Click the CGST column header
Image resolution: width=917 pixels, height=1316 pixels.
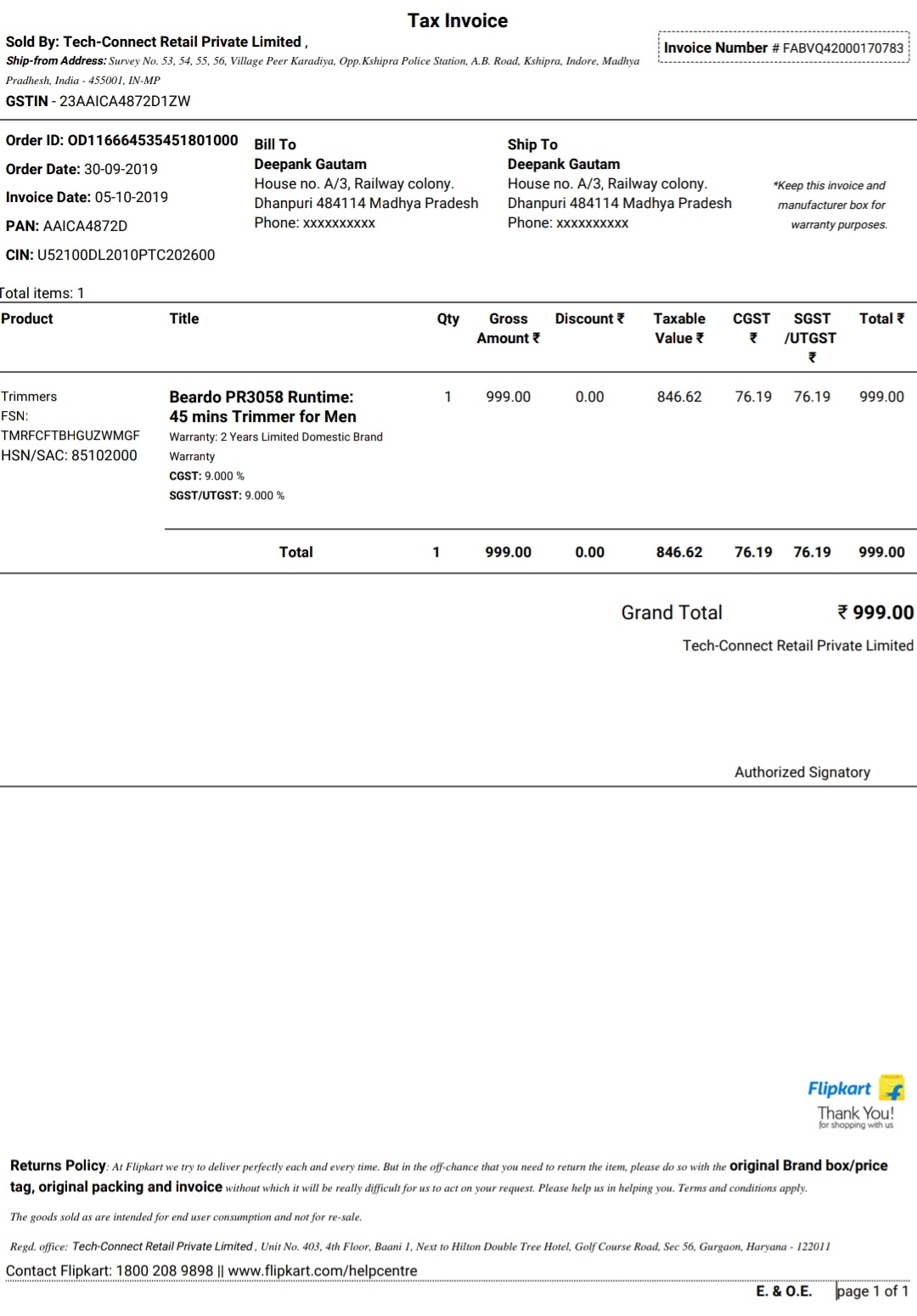click(751, 328)
